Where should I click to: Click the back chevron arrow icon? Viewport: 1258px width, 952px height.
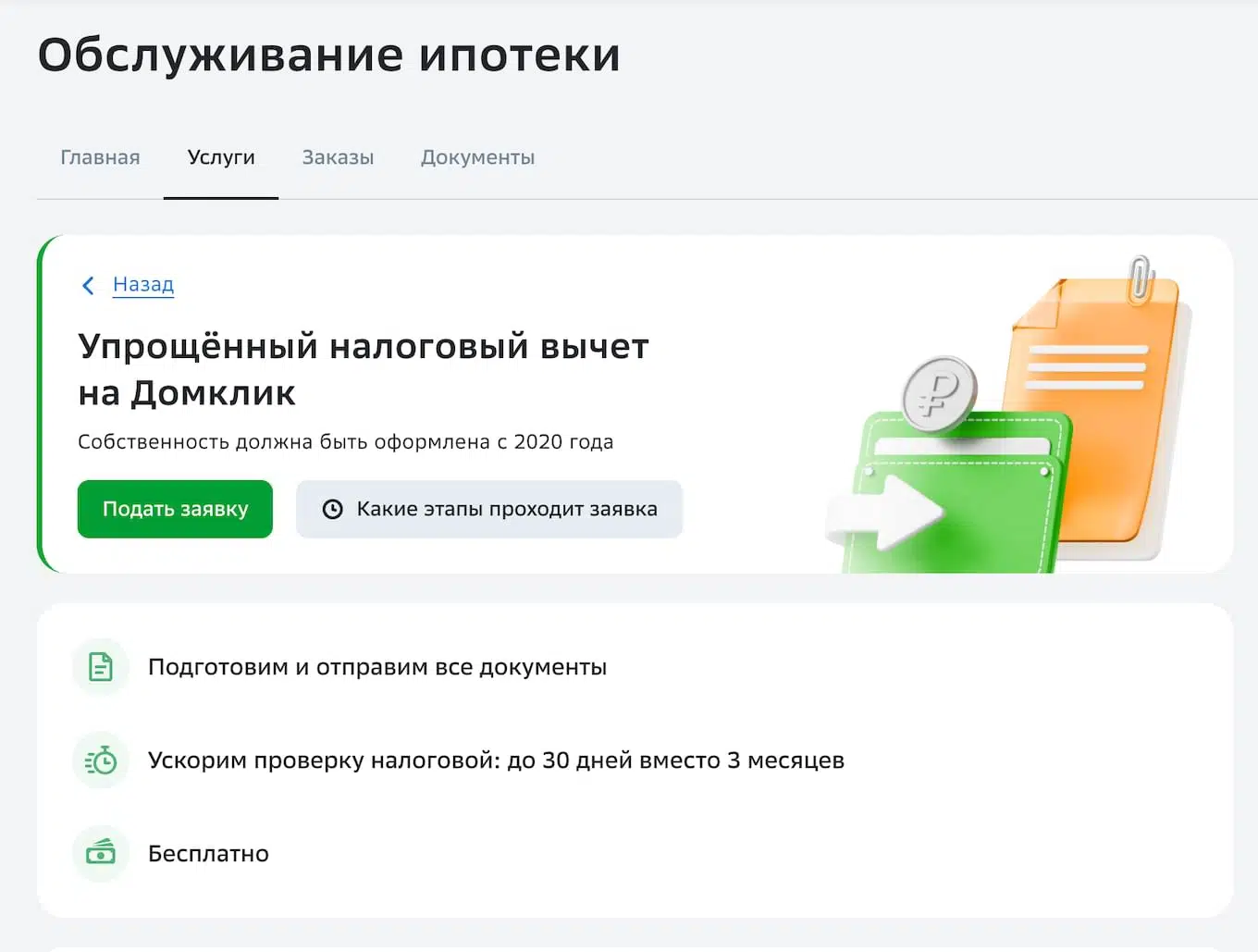pyautogui.click(x=88, y=286)
